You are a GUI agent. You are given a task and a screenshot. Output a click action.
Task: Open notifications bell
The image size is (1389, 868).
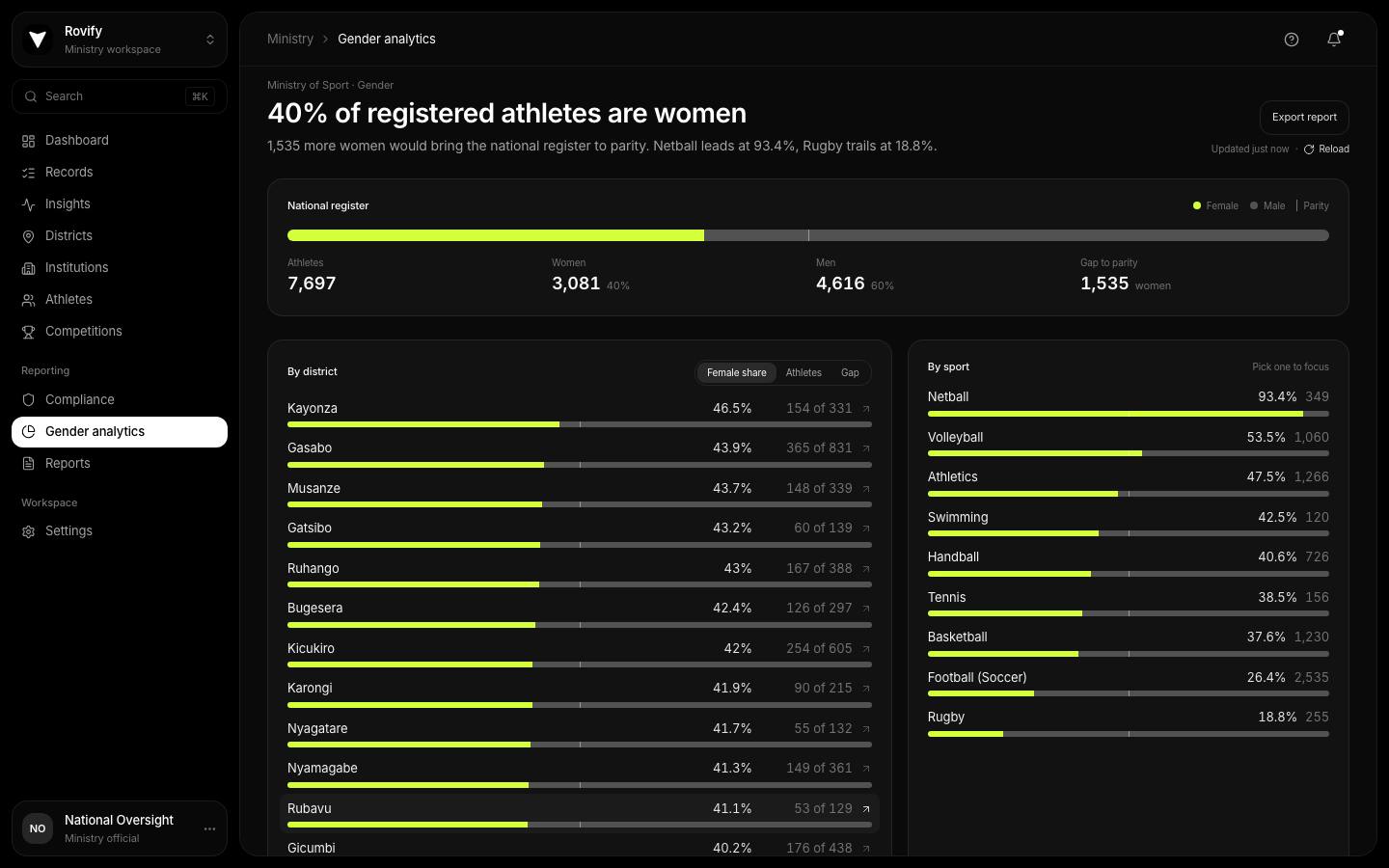[1334, 40]
